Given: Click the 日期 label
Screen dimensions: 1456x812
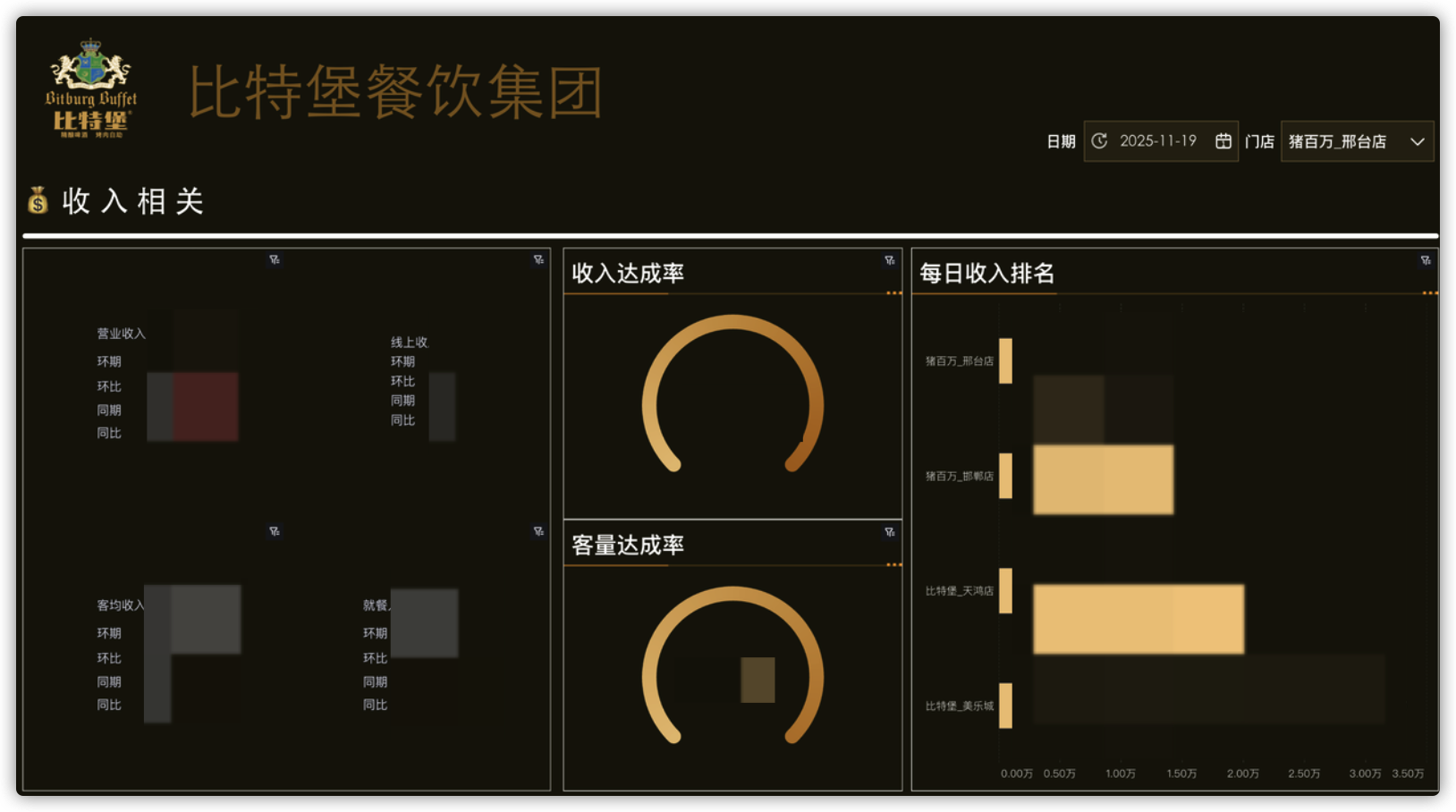Looking at the screenshot, I should (1061, 141).
